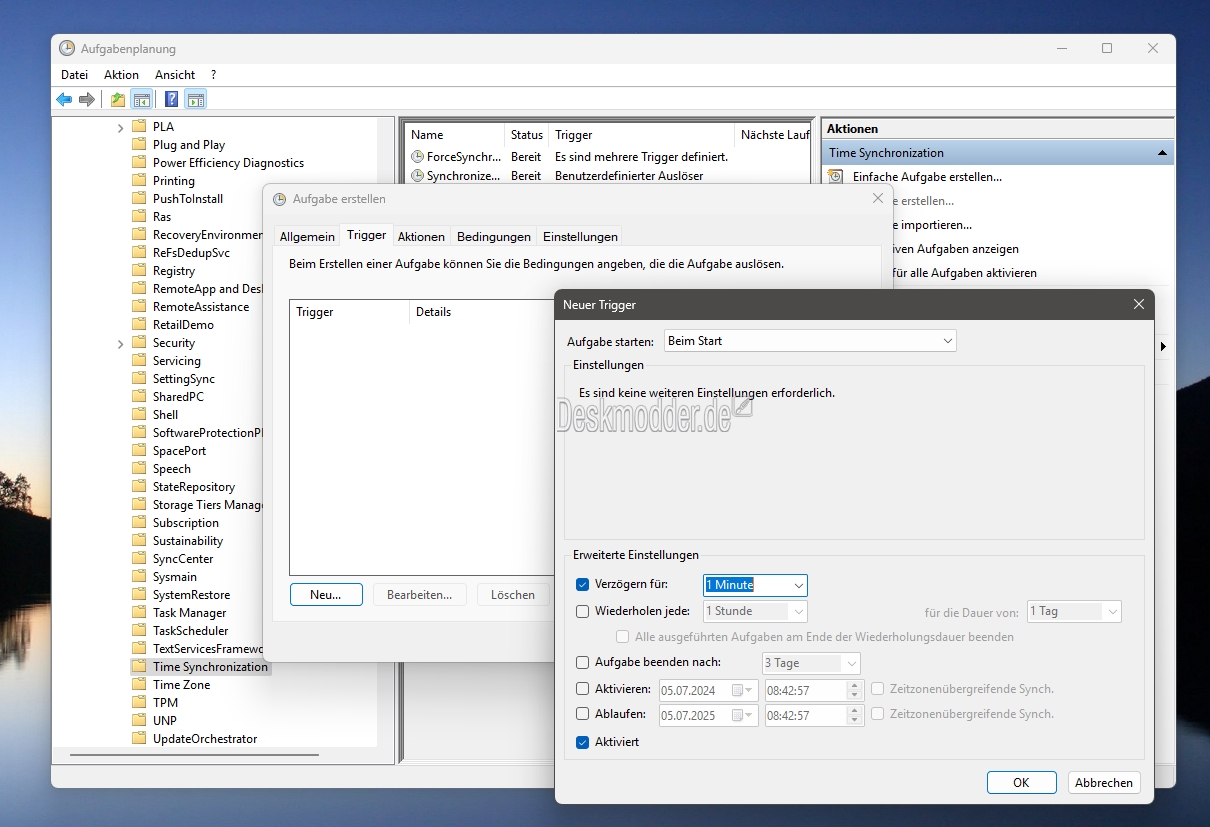Sort tasks by the Name column header

[x=455, y=135]
